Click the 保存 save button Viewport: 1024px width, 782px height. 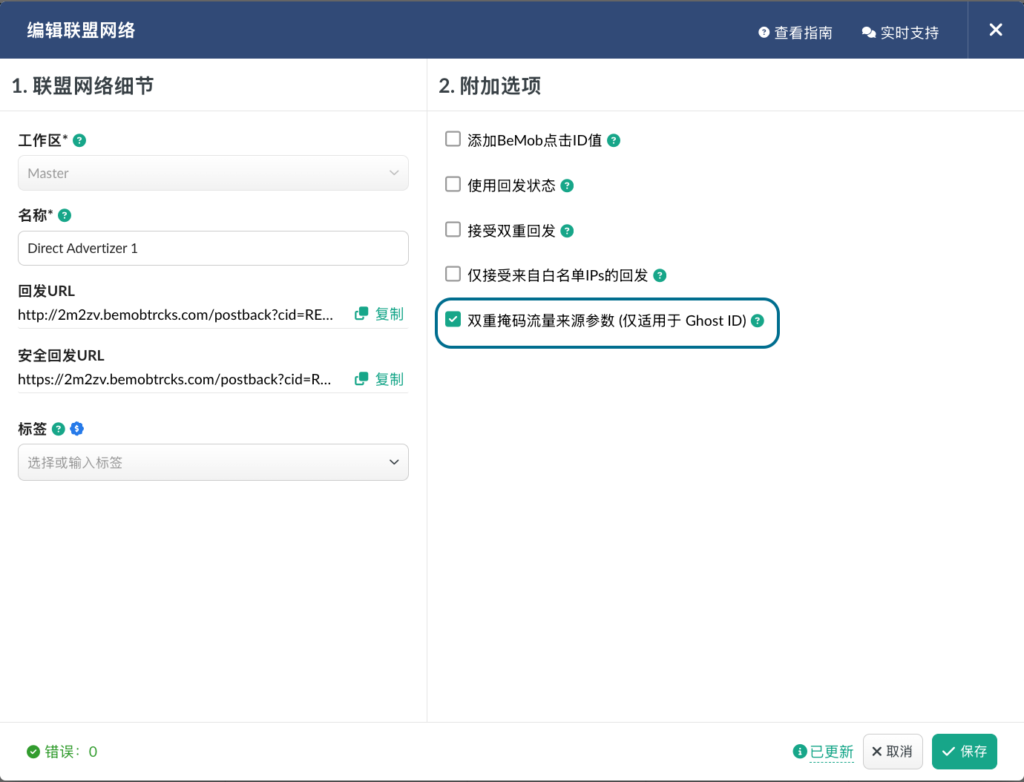tap(964, 751)
